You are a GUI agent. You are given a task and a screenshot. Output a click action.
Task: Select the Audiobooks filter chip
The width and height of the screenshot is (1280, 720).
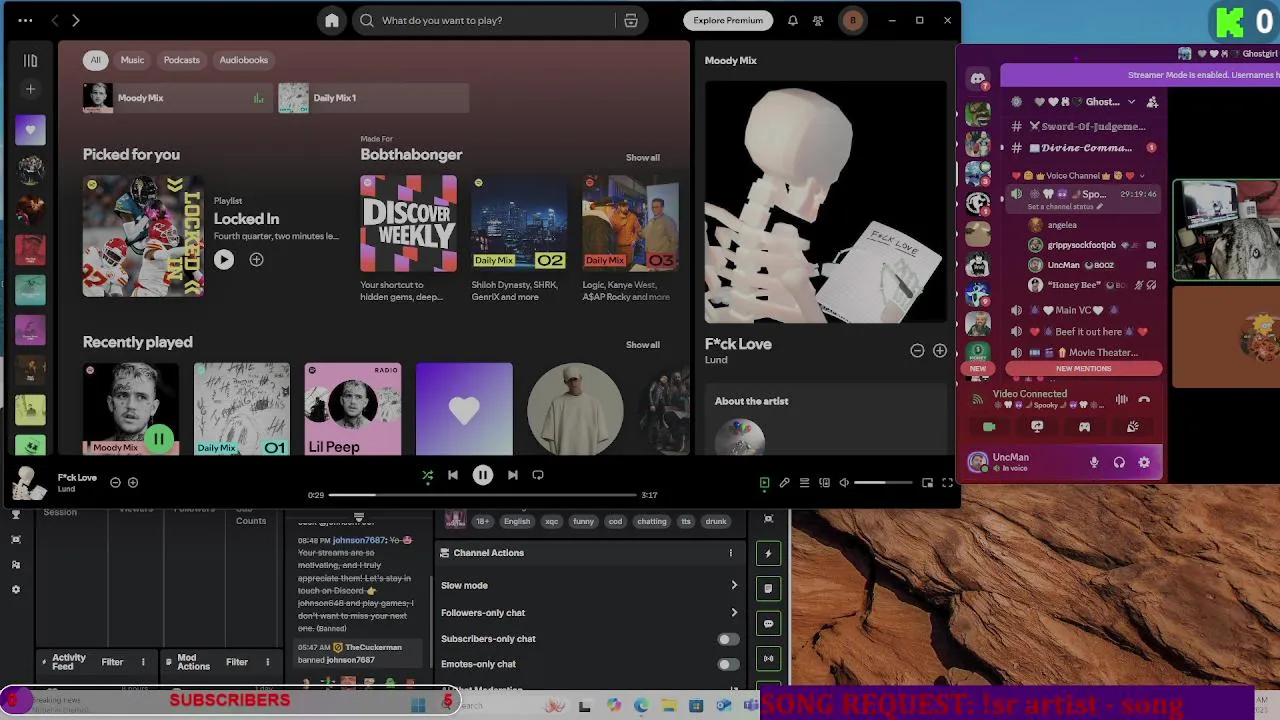coord(244,60)
